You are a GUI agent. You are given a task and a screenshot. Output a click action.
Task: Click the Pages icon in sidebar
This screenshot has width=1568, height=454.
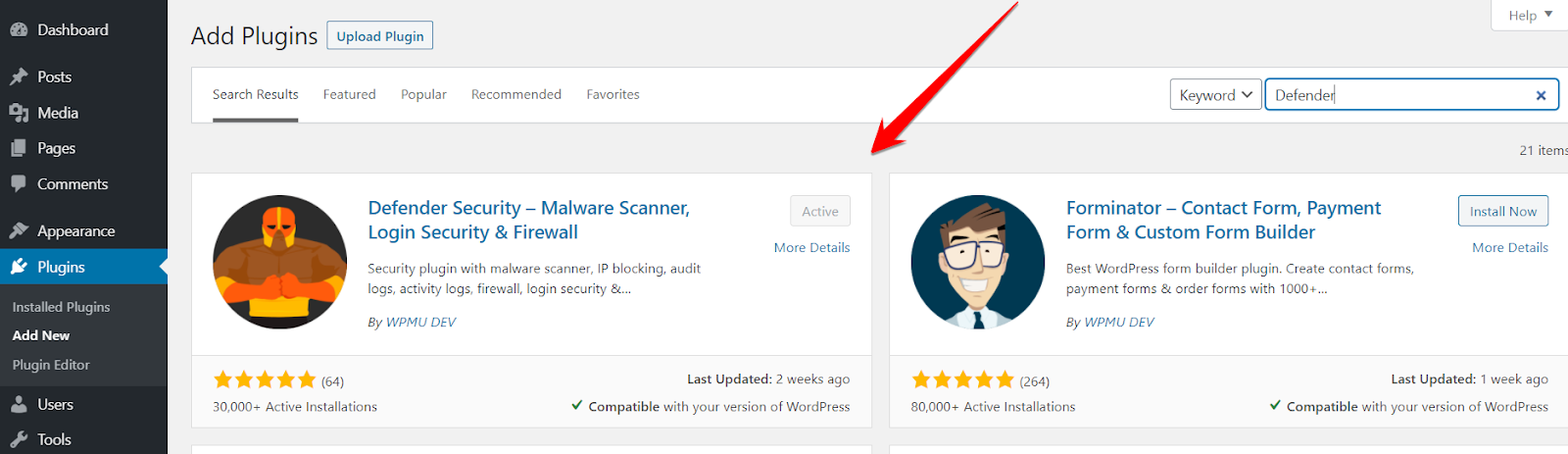19,148
